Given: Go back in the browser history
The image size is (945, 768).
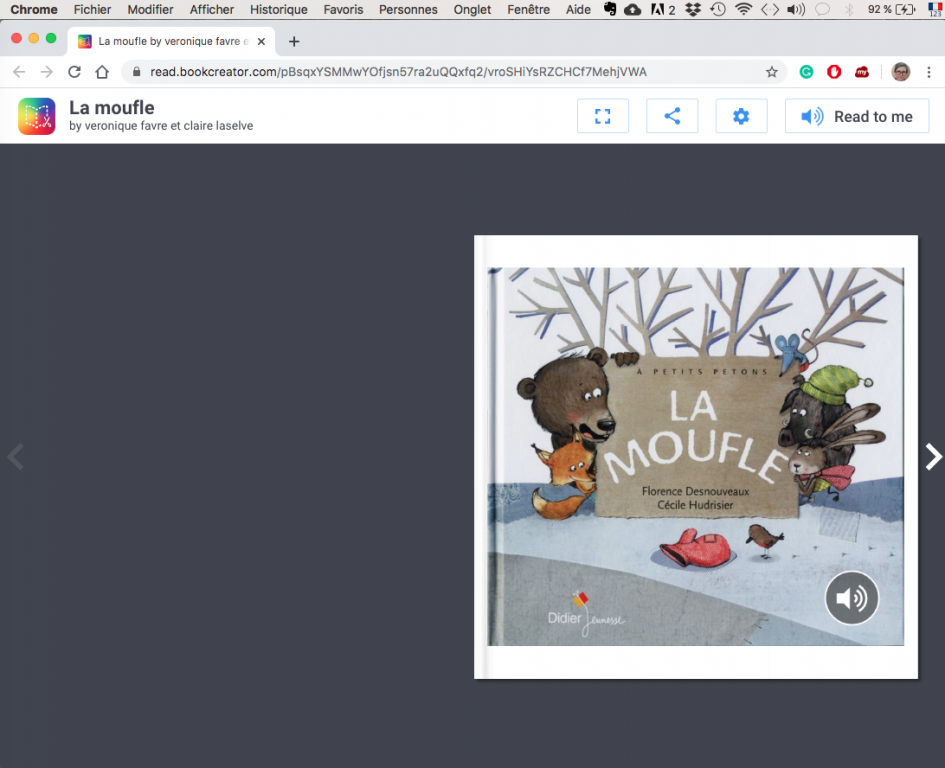Looking at the screenshot, I should [19, 72].
